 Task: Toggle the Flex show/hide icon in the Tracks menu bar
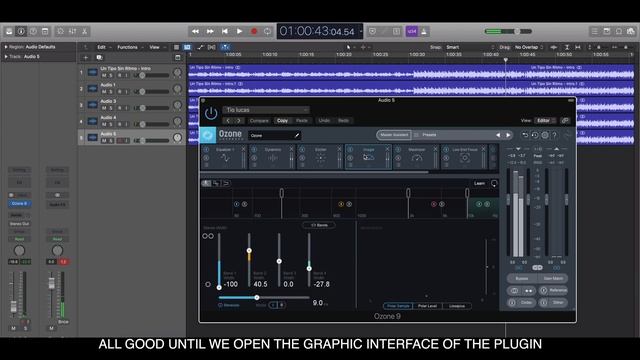(x=211, y=47)
